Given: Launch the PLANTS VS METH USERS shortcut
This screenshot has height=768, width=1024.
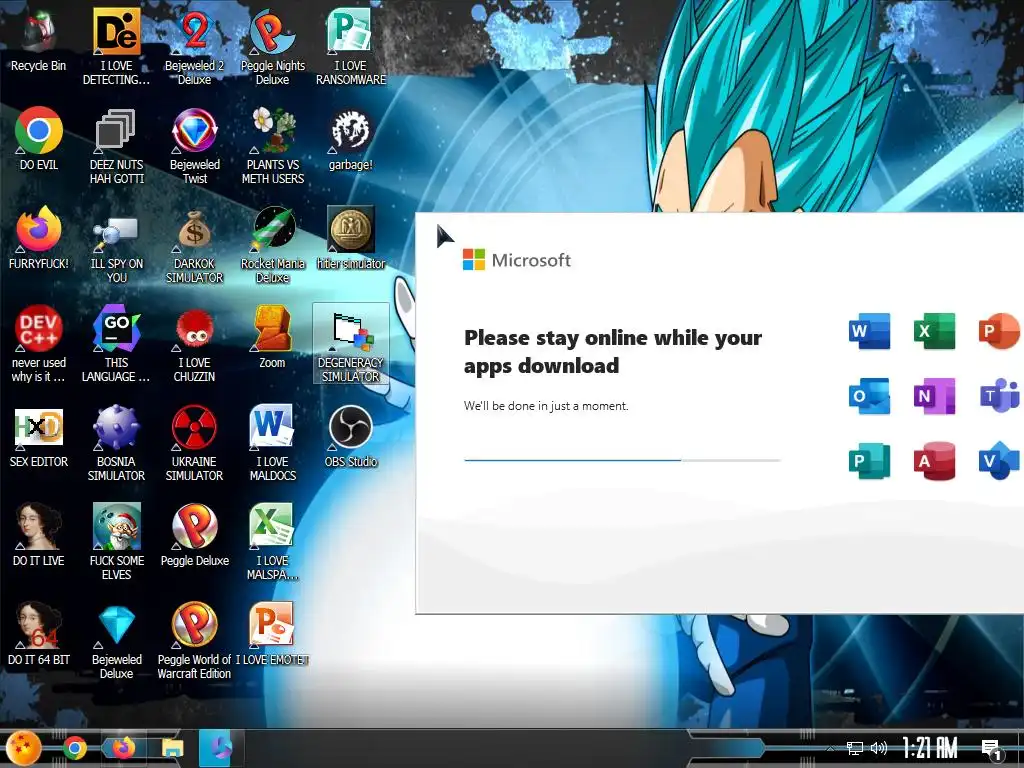Looking at the screenshot, I should click(272, 145).
